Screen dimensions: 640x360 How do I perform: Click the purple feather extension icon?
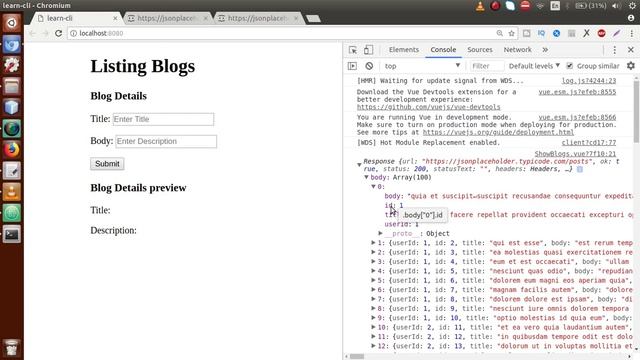616,33
